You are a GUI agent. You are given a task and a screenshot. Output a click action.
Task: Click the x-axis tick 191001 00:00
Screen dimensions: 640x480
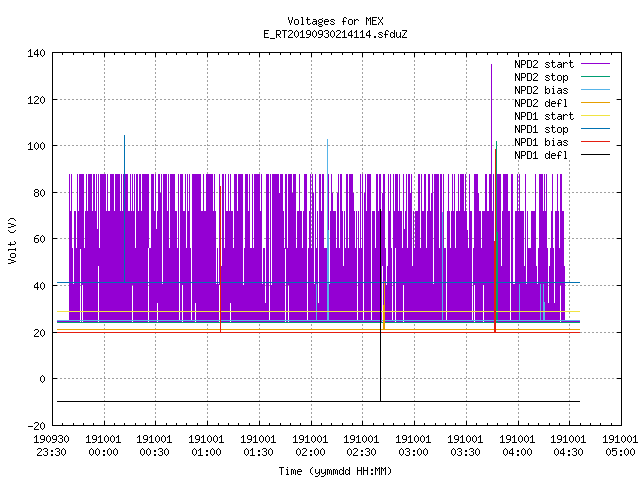point(103,446)
